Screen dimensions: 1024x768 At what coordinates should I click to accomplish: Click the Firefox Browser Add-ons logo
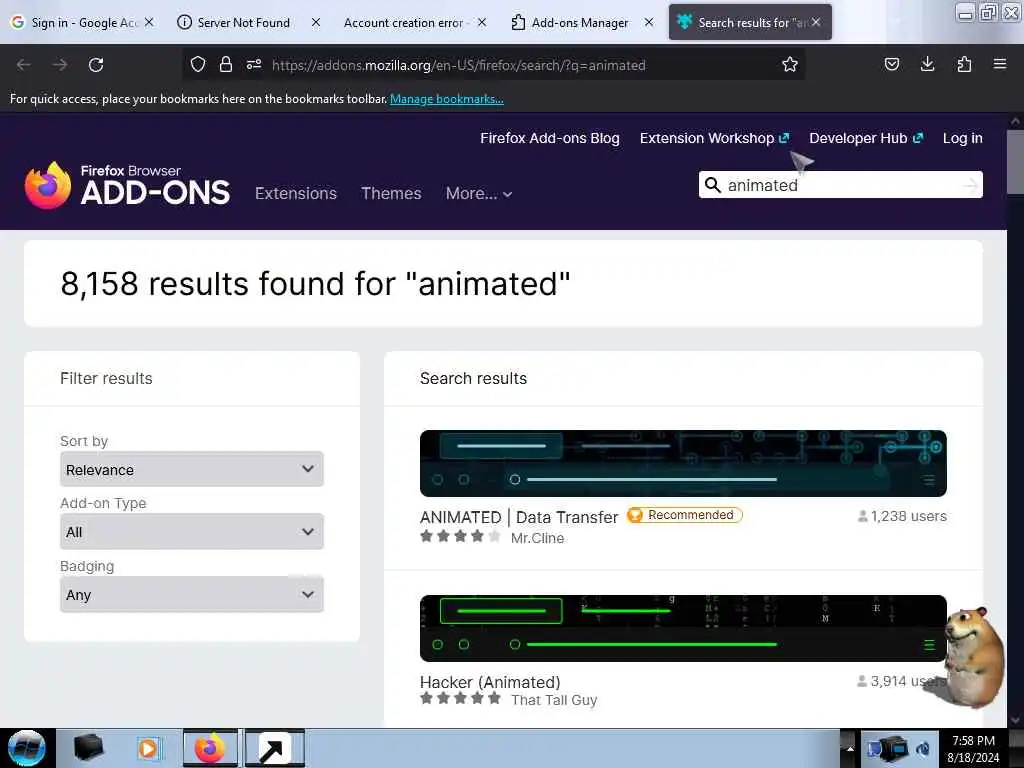click(x=127, y=185)
